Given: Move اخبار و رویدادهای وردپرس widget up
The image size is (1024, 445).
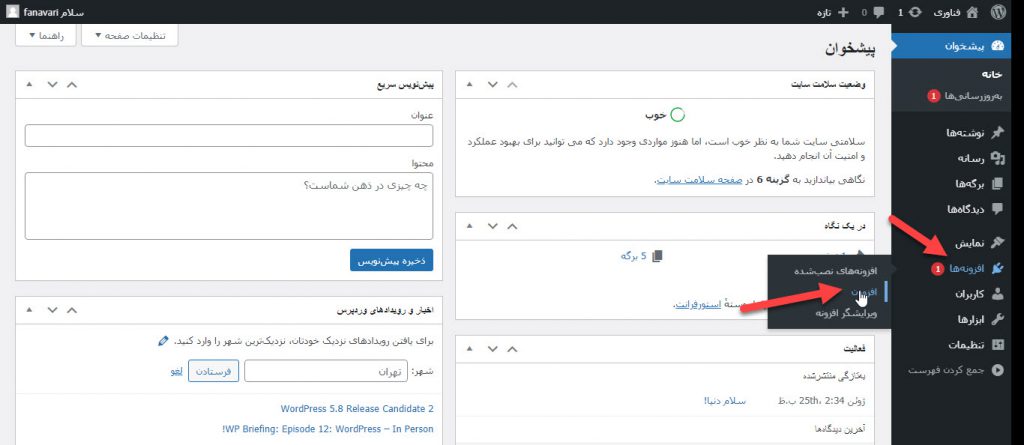Looking at the screenshot, I should (x=72, y=310).
